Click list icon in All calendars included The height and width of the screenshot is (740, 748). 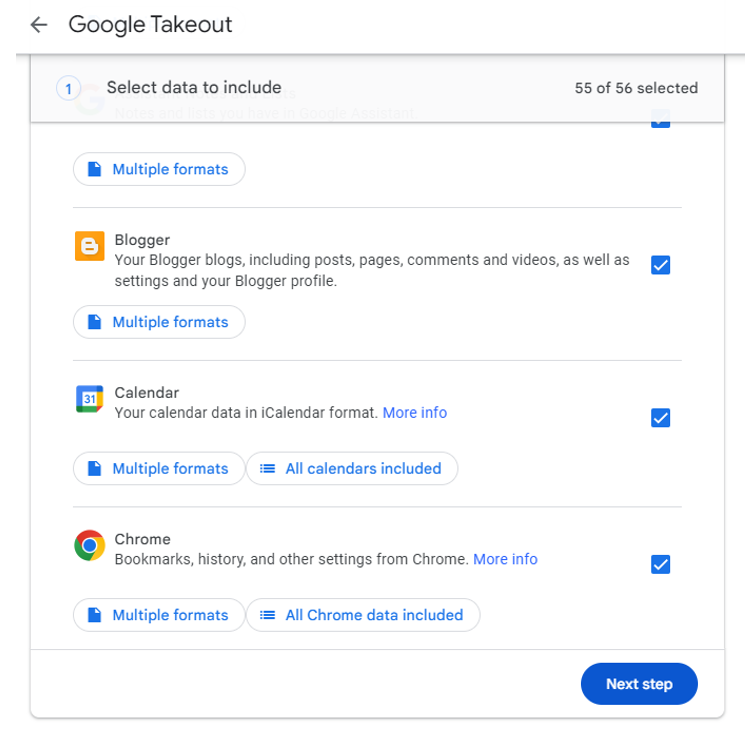point(267,469)
